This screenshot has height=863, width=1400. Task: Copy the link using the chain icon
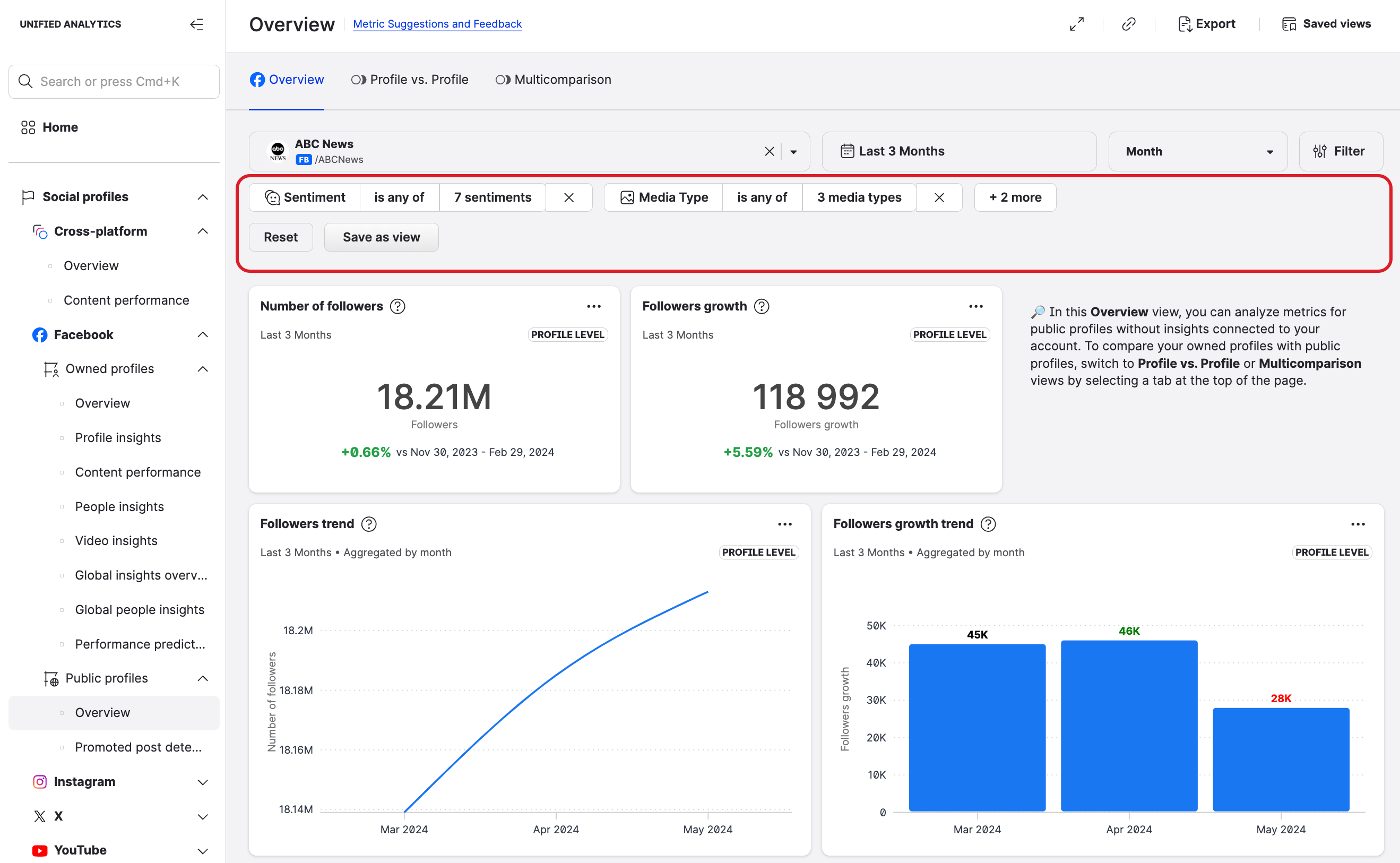pos(1128,24)
